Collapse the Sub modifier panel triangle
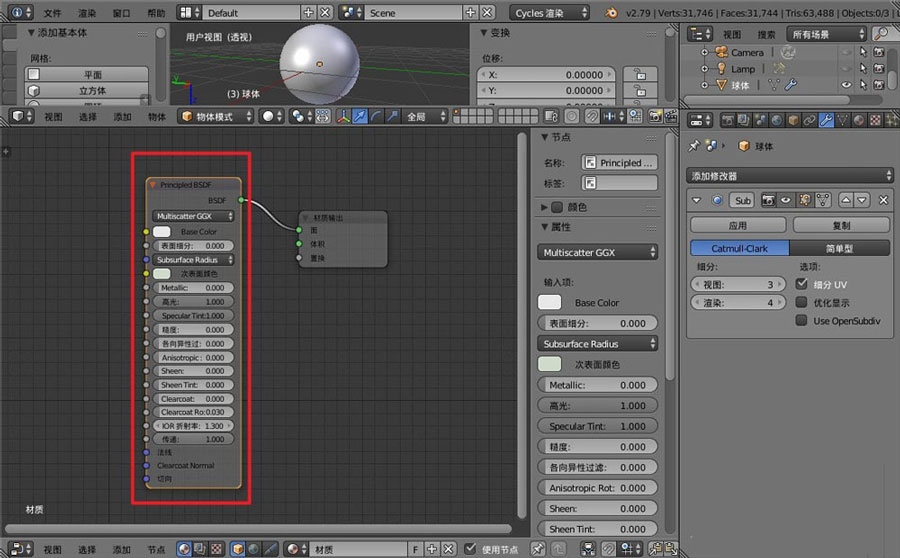Viewport: 900px width, 558px height. pyautogui.click(x=697, y=200)
